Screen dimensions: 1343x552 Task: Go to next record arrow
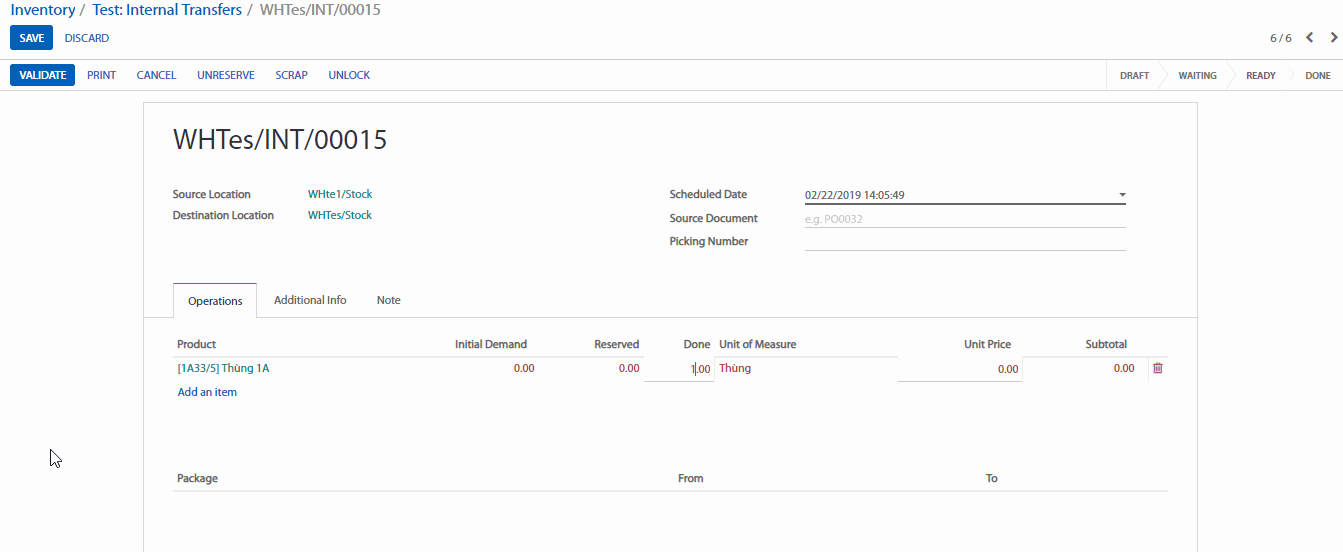(x=1333, y=38)
